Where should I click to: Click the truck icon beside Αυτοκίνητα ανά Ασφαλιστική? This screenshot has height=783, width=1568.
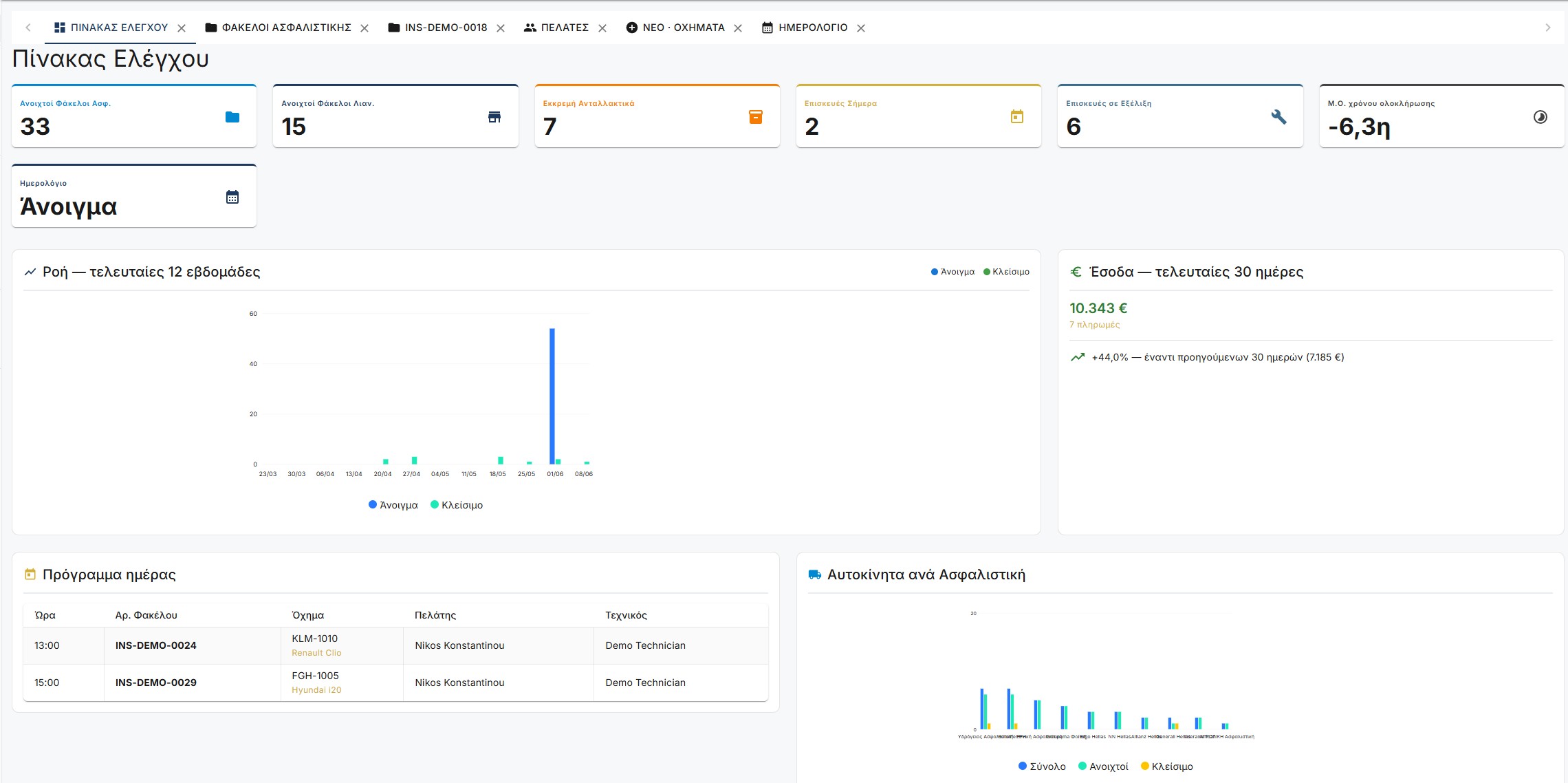815,575
